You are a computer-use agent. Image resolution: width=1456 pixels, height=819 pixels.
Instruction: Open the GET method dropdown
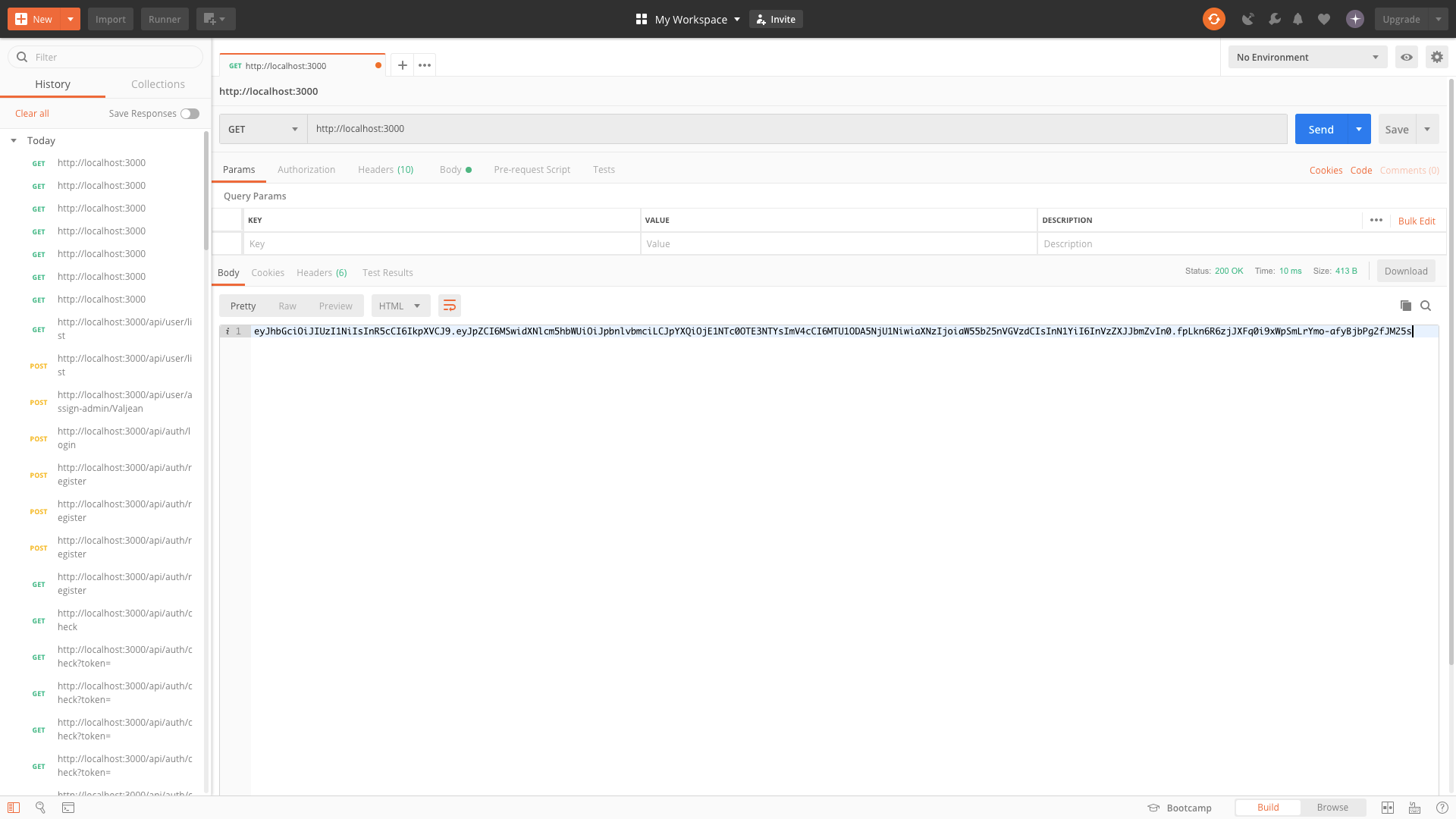coord(262,129)
